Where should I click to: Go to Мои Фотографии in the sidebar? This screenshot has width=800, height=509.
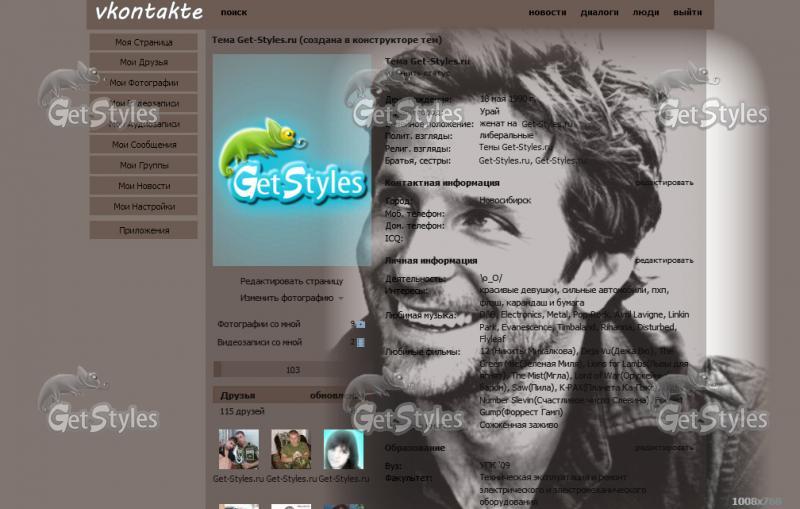(x=144, y=83)
